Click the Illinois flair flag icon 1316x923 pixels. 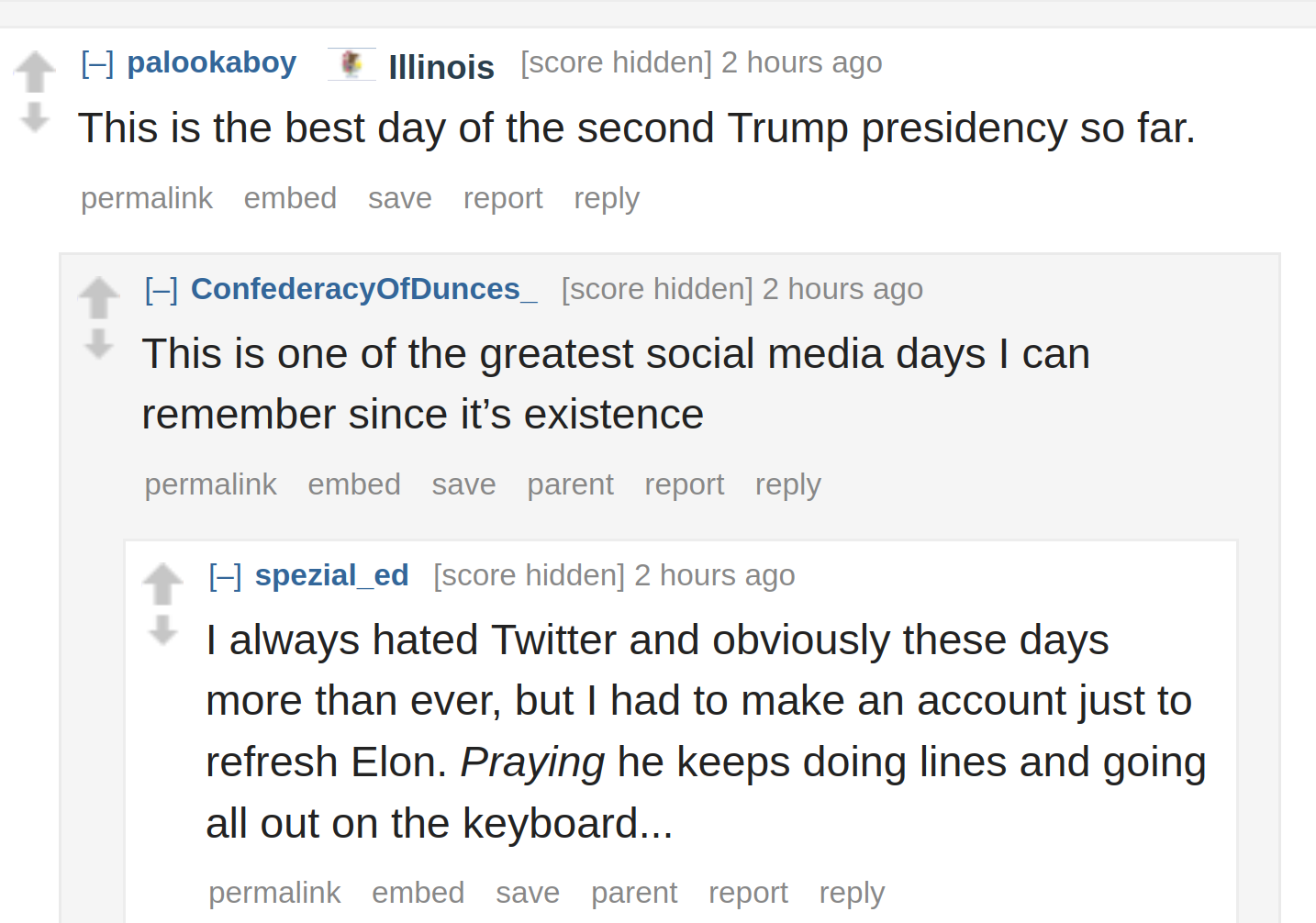(351, 64)
